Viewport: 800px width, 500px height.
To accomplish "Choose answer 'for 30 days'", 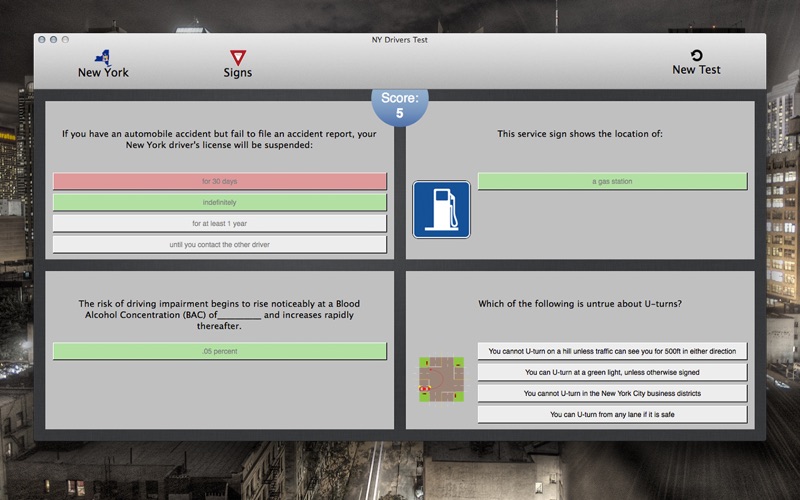I will 219,181.
